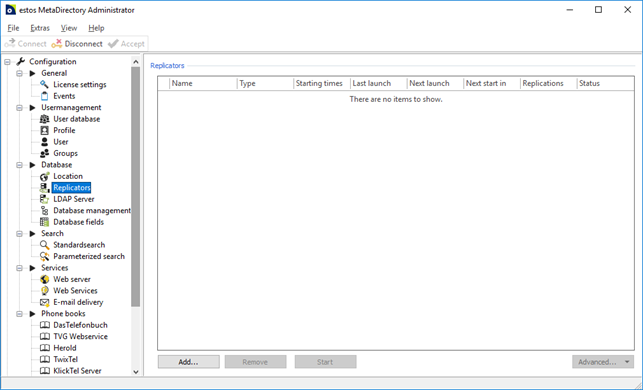Open Database fields grid icon

tap(44, 222)
